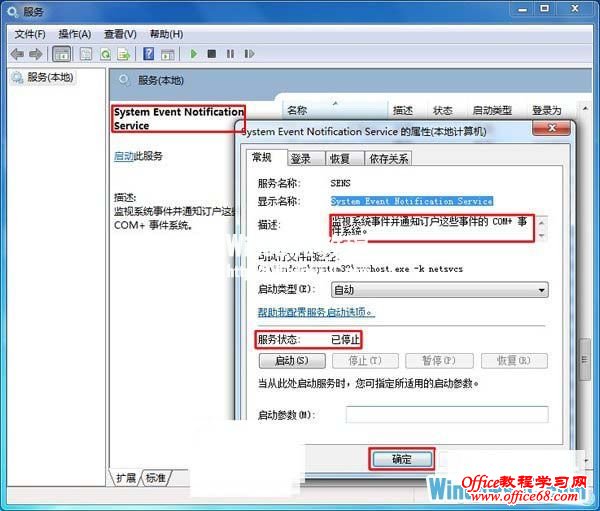Click the description box's down scroll arrow
The height and width of the screenshot is (511, 600).
[x=541, y=235]
